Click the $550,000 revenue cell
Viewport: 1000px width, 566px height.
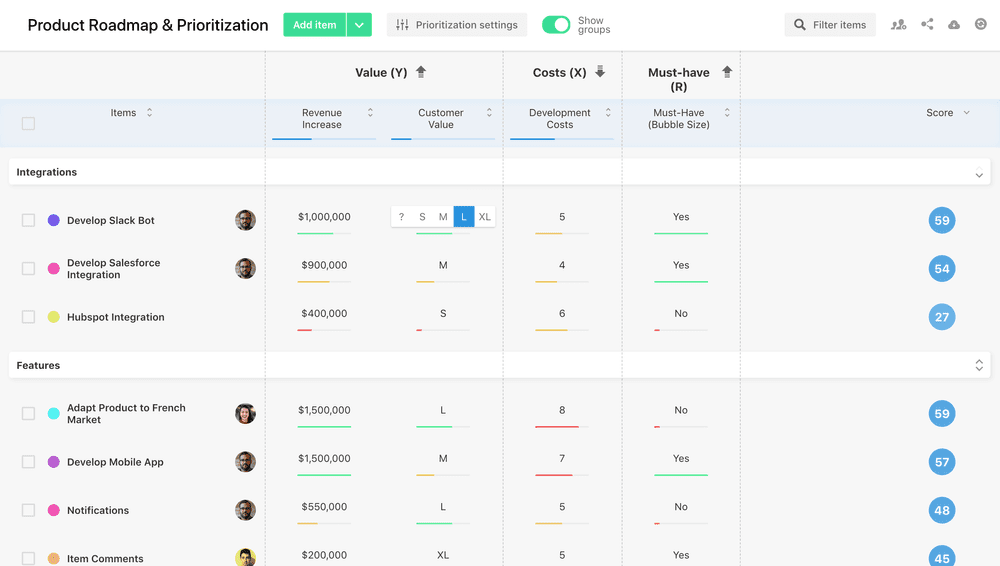(x=324, y=507)
